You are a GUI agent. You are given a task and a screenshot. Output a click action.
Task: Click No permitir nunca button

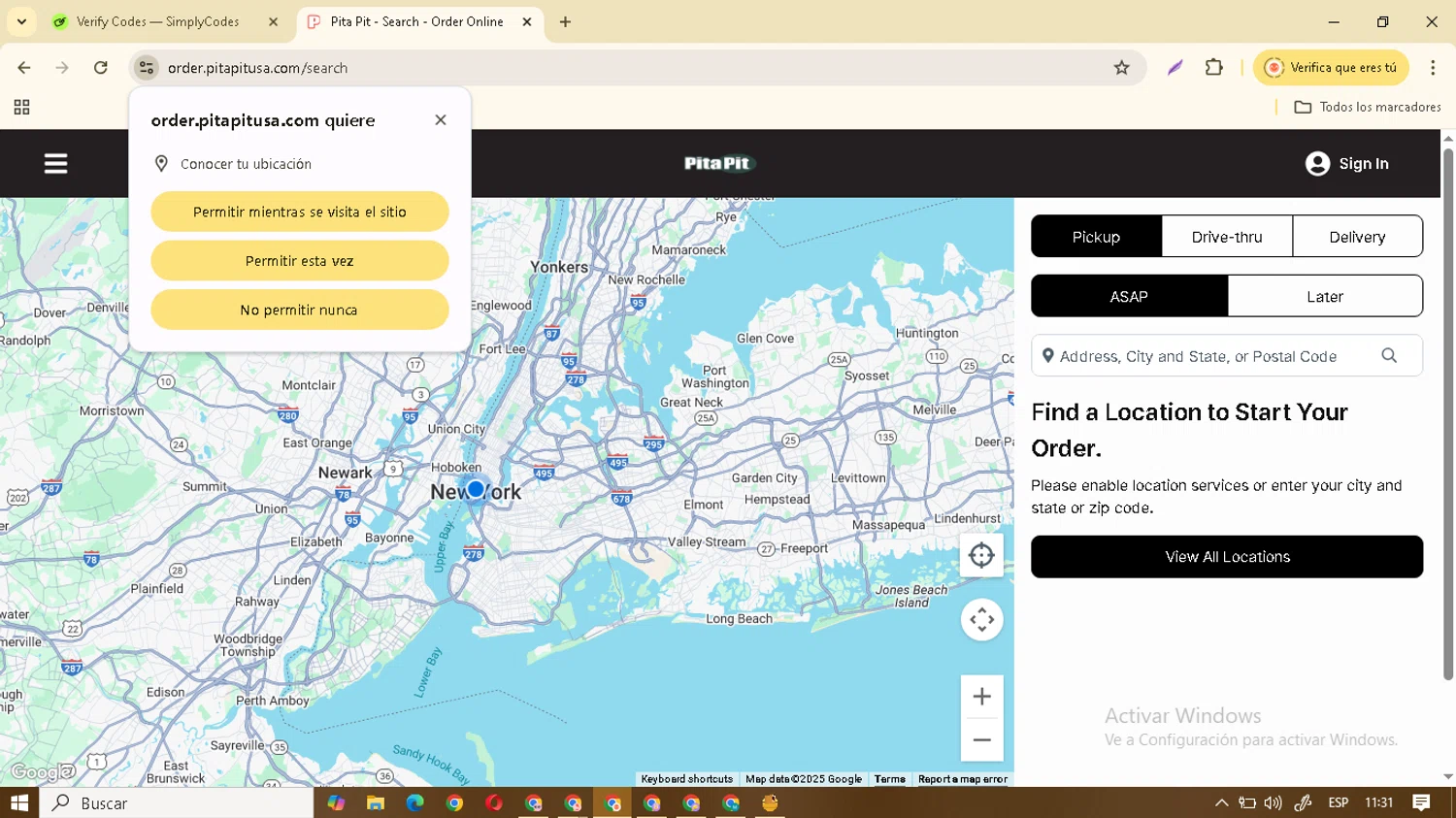point(300,310)
